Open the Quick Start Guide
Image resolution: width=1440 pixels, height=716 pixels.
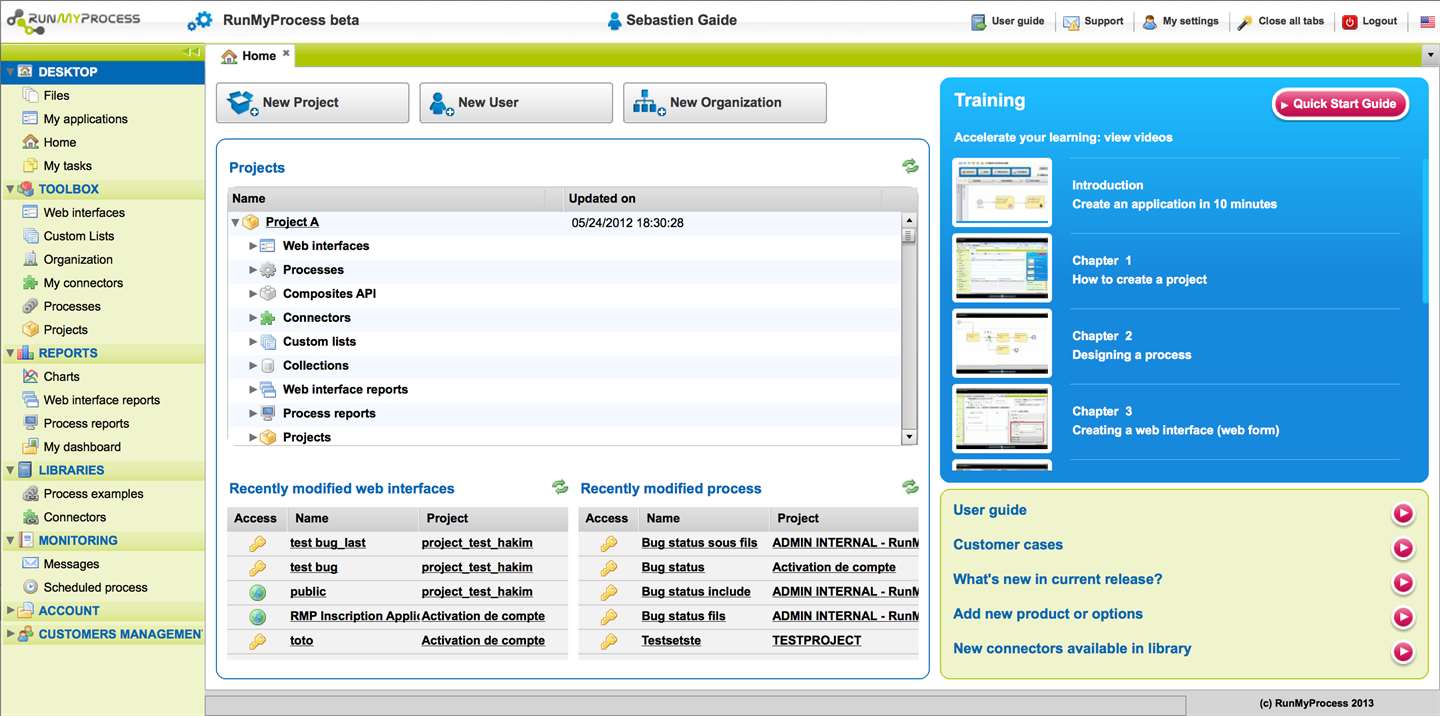tap(1340, 104)
